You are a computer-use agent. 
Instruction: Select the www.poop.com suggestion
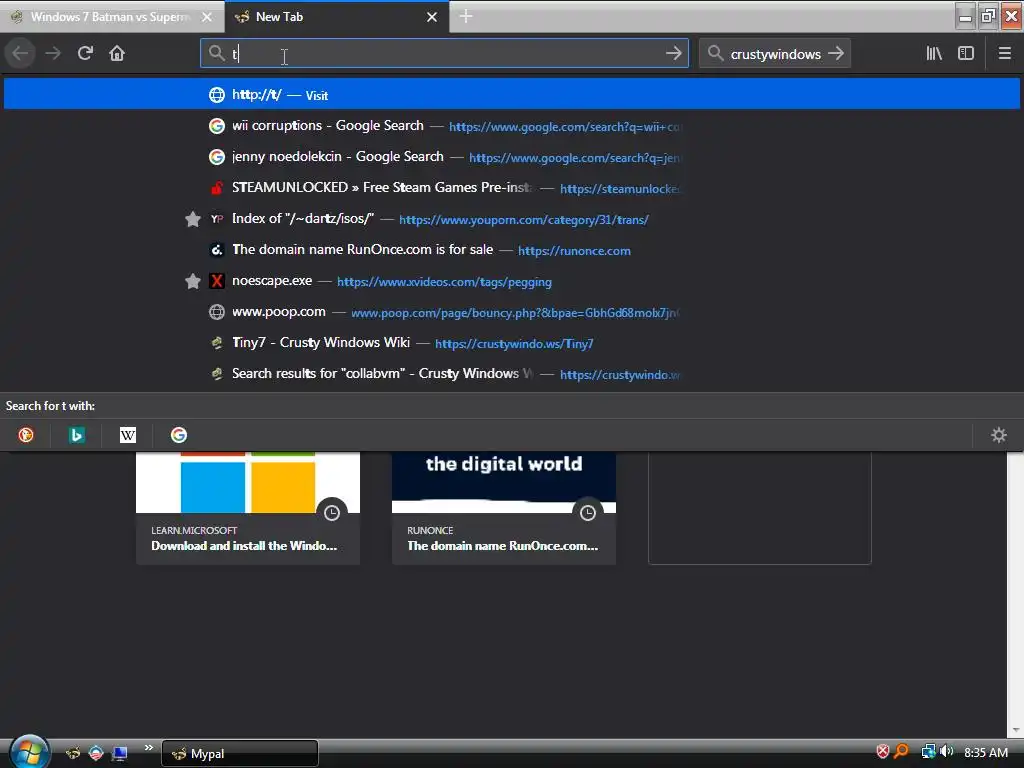[512, 312]
